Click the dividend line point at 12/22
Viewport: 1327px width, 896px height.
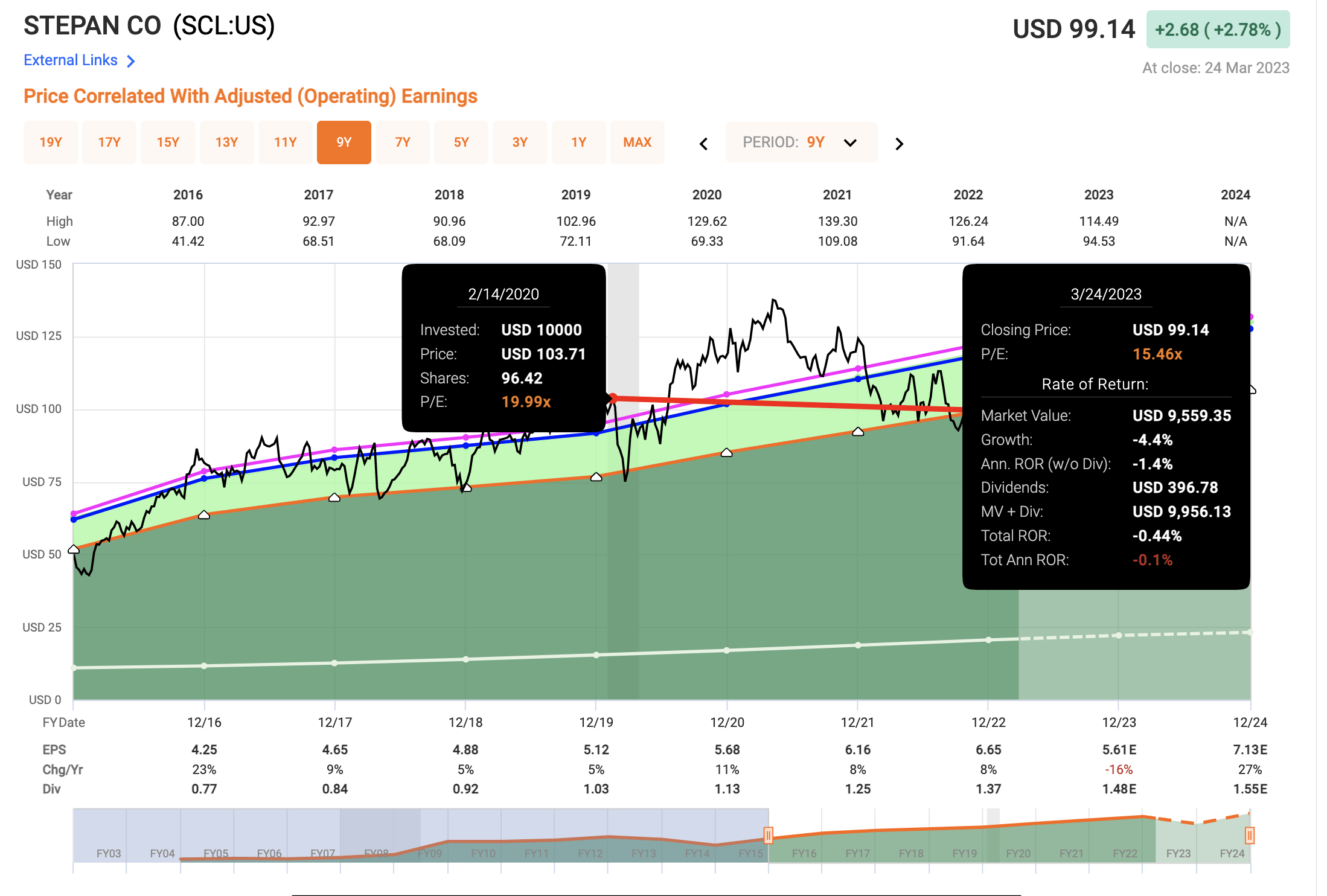click(x=988, y=640)
